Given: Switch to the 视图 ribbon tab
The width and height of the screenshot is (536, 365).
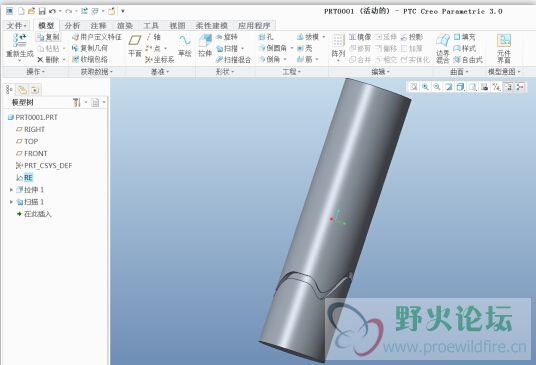Looking at the screenshot, I should click(177, 25).
